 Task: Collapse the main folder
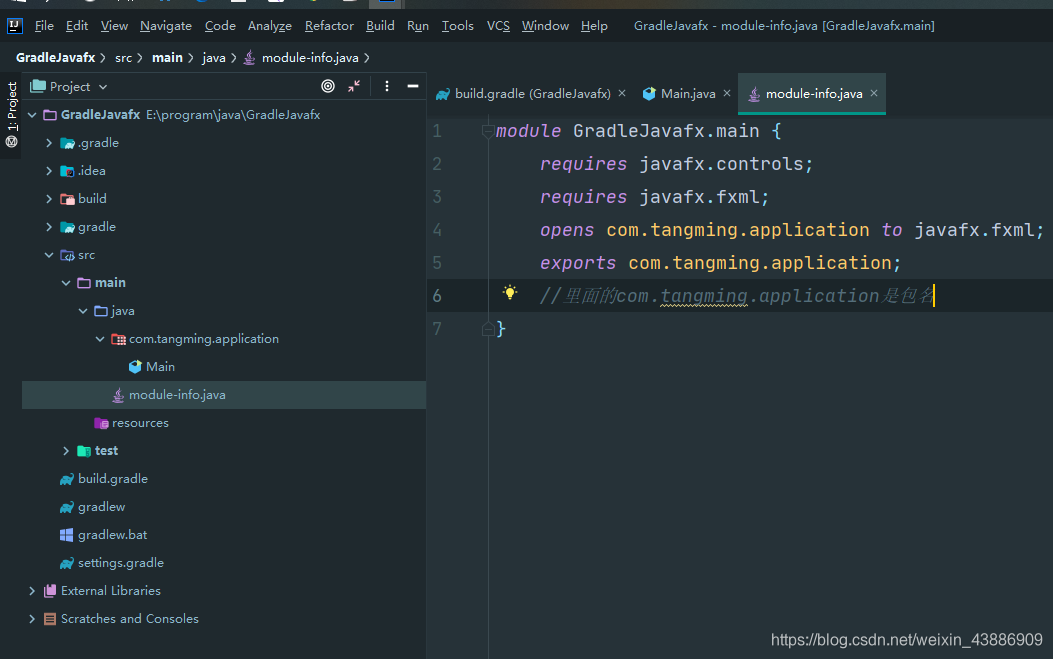click(x=66, y=283)
